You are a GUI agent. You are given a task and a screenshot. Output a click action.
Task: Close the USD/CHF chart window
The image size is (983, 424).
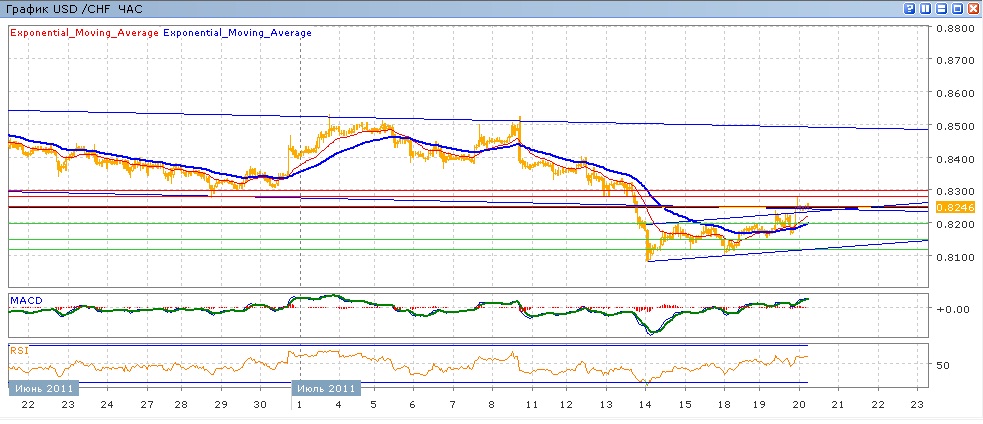[x=971, y=7]
